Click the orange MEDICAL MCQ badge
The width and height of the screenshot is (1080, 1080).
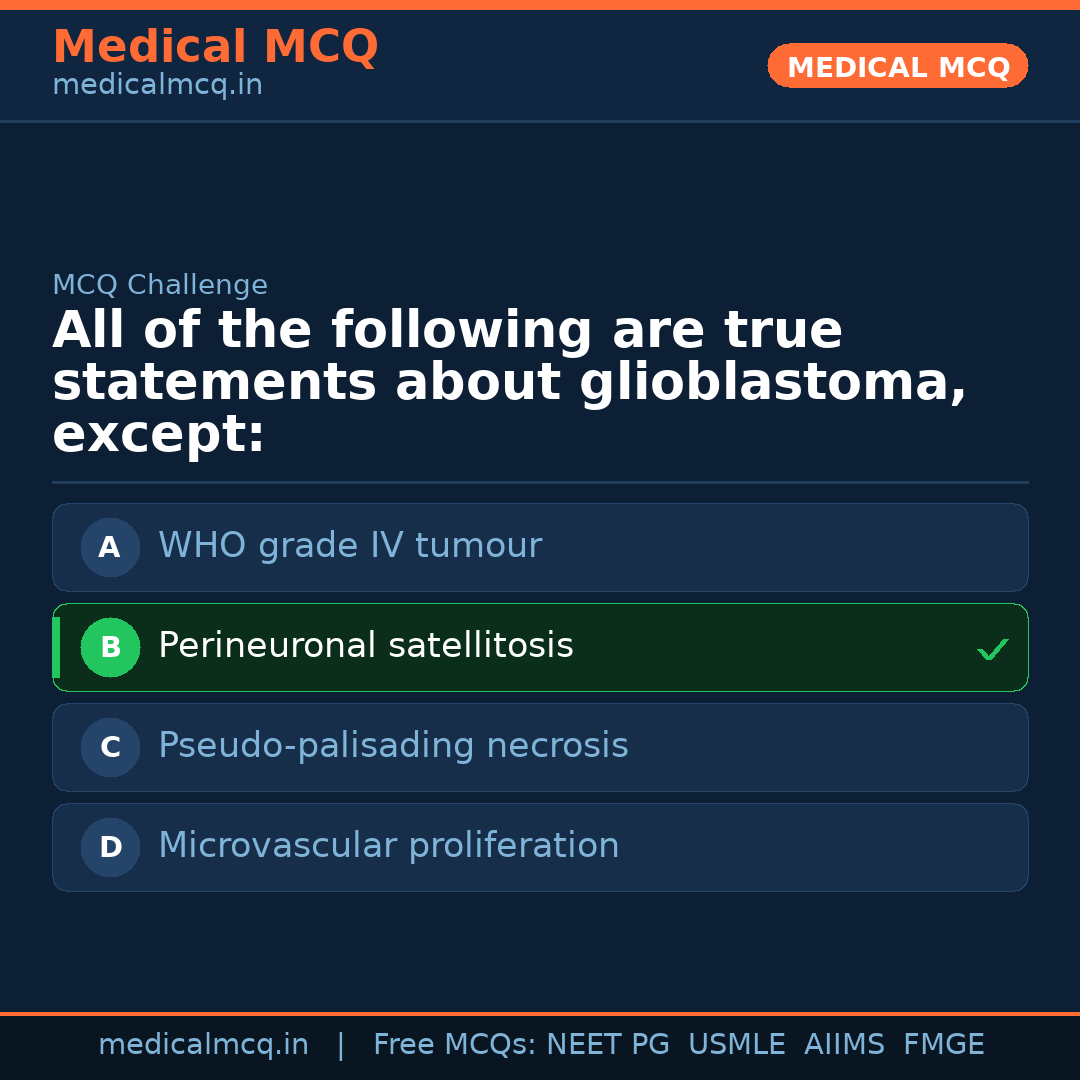pos(897,67)
